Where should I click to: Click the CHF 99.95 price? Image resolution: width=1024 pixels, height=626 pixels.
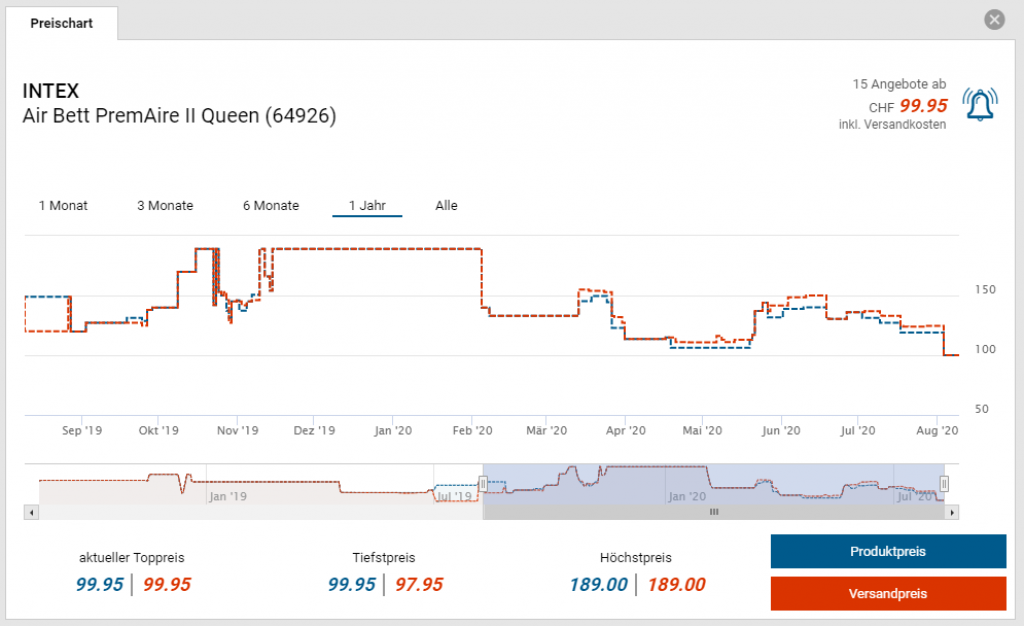[x=922, y=105]
